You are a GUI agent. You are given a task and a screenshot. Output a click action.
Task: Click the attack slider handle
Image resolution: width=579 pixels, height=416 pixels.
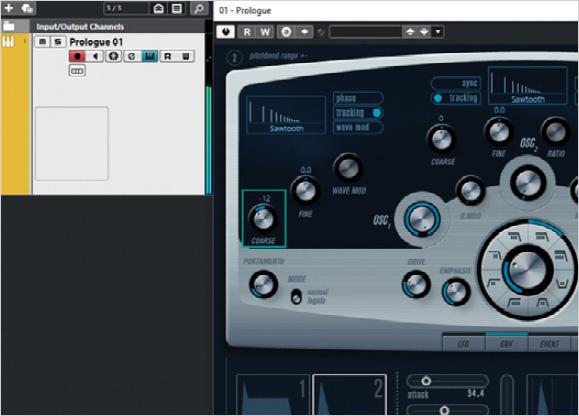pos(426,381)
